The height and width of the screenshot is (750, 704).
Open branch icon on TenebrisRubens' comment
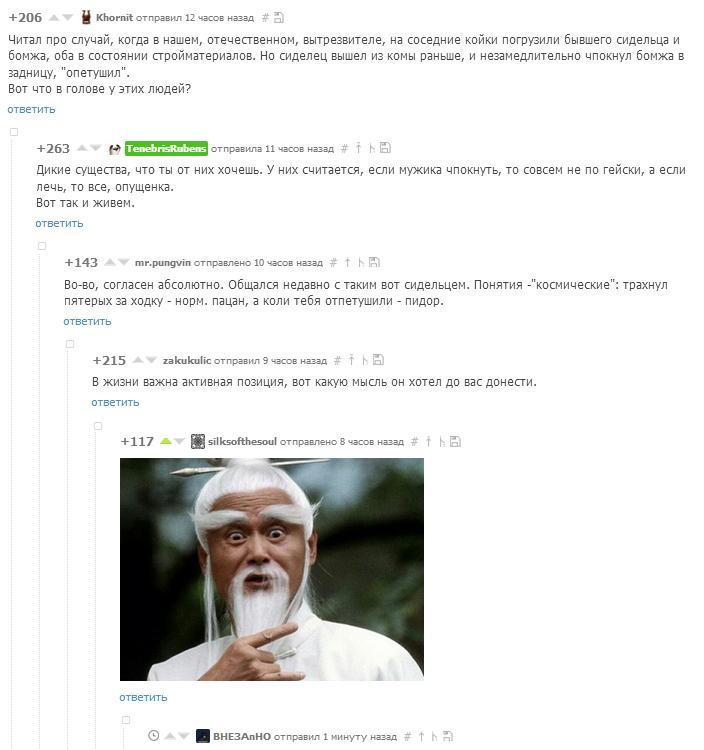click(x=371, y=148)
